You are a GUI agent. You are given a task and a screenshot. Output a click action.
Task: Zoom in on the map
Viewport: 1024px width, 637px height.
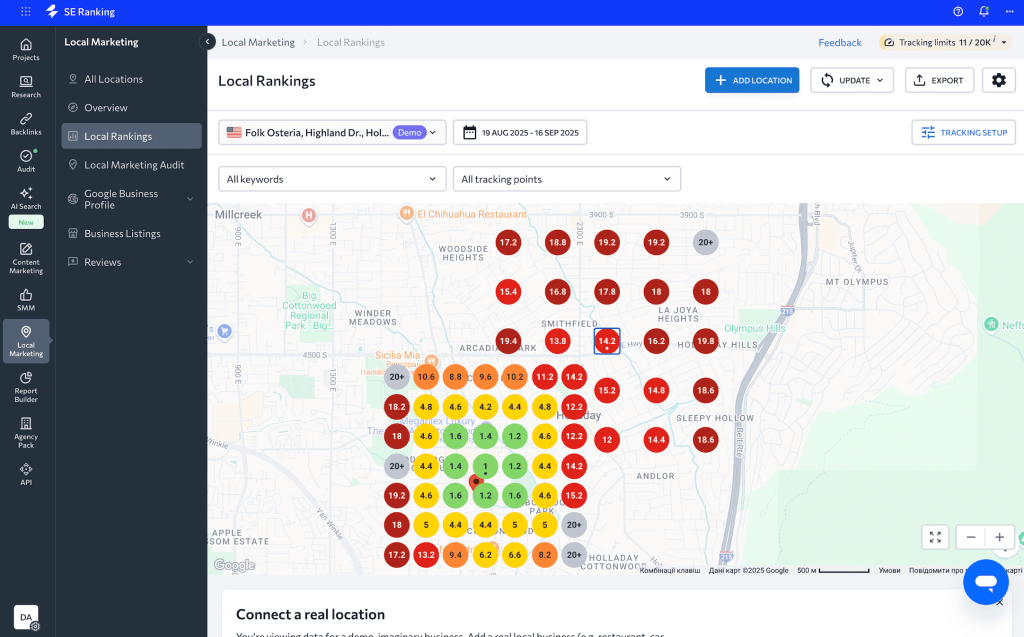999,537
